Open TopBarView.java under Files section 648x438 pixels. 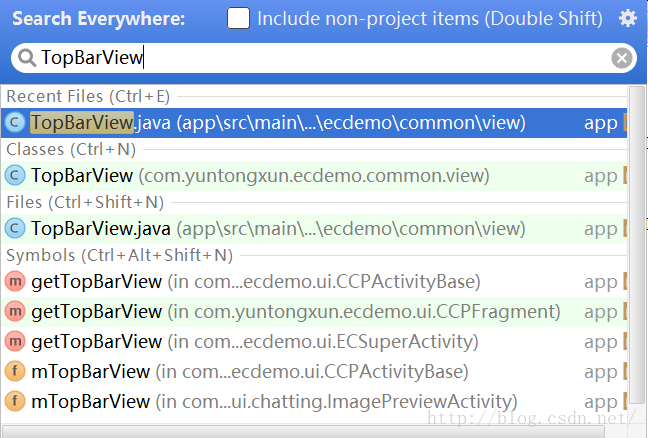(x=314, y=229)
